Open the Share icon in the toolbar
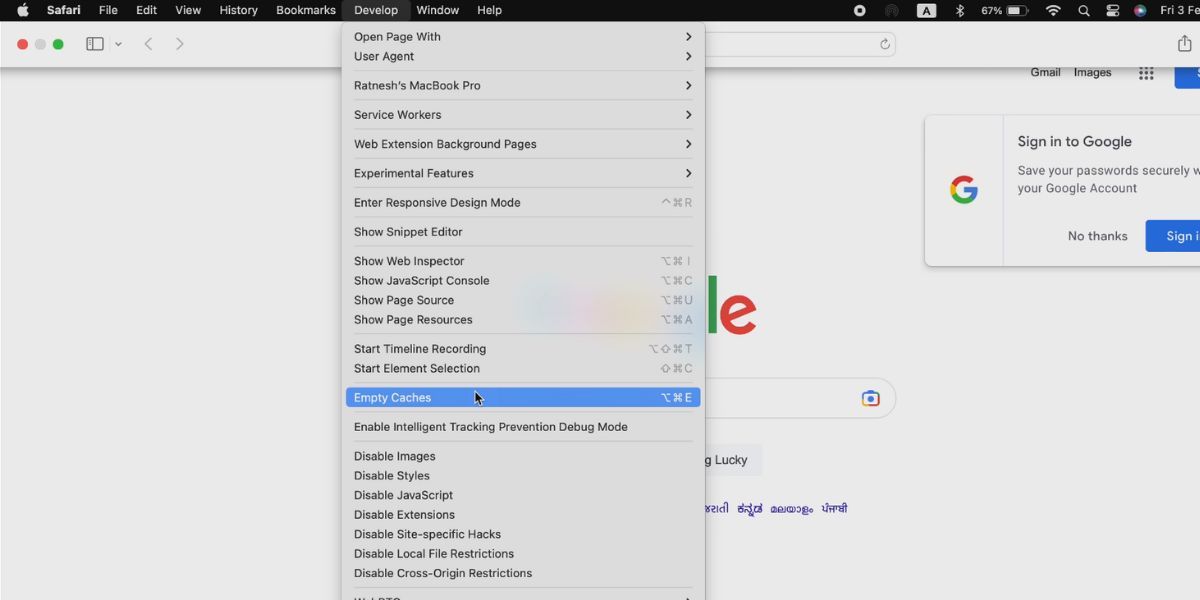The width and height of the screenshot is (1200, 600). (x=1185, y=44)
